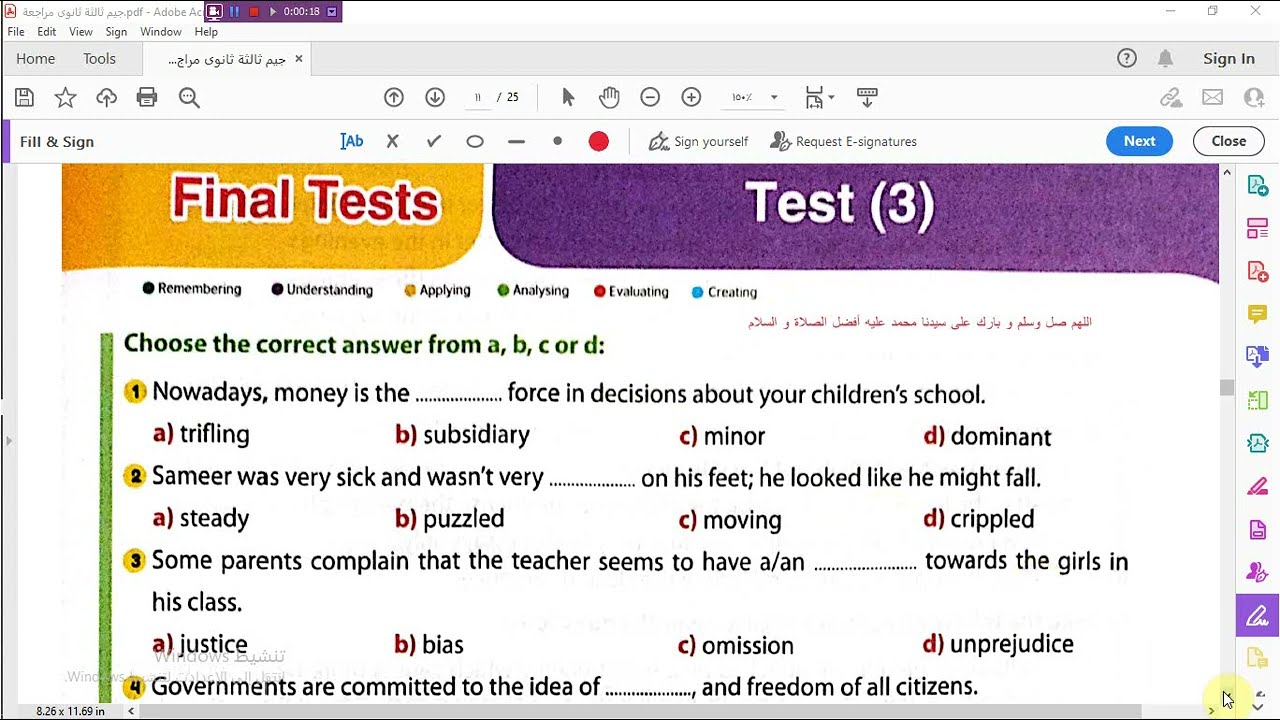Open the fit page options icon
This screenshot has width=1280, height=720.
[819, 97]
